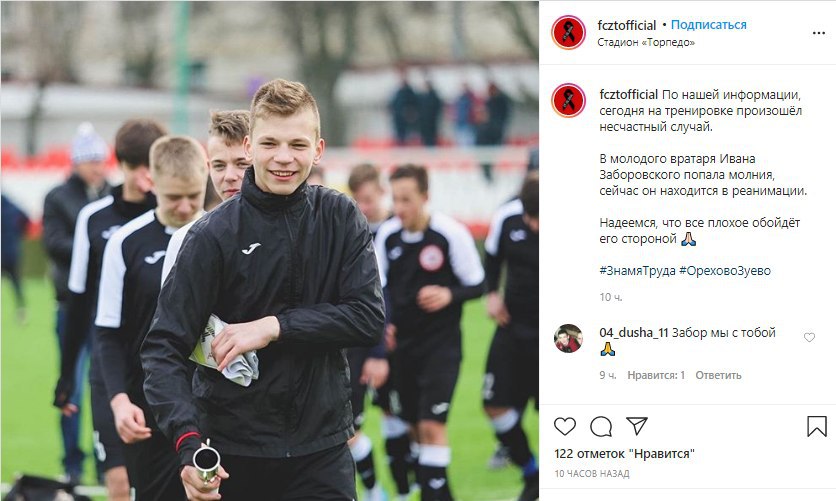
Task: Open the 04_dusha_11 commenter avatar
Action: pos(568,338)
